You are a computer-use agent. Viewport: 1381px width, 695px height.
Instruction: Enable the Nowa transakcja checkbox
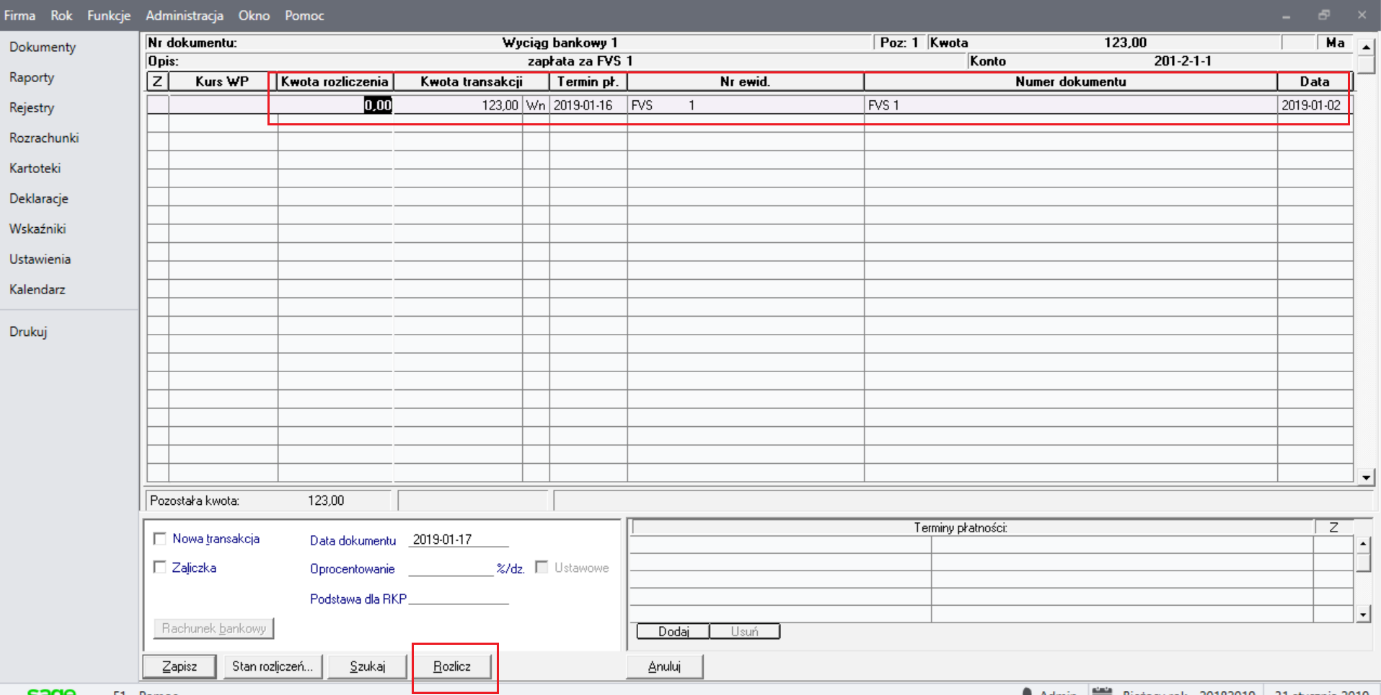(159, 538)
